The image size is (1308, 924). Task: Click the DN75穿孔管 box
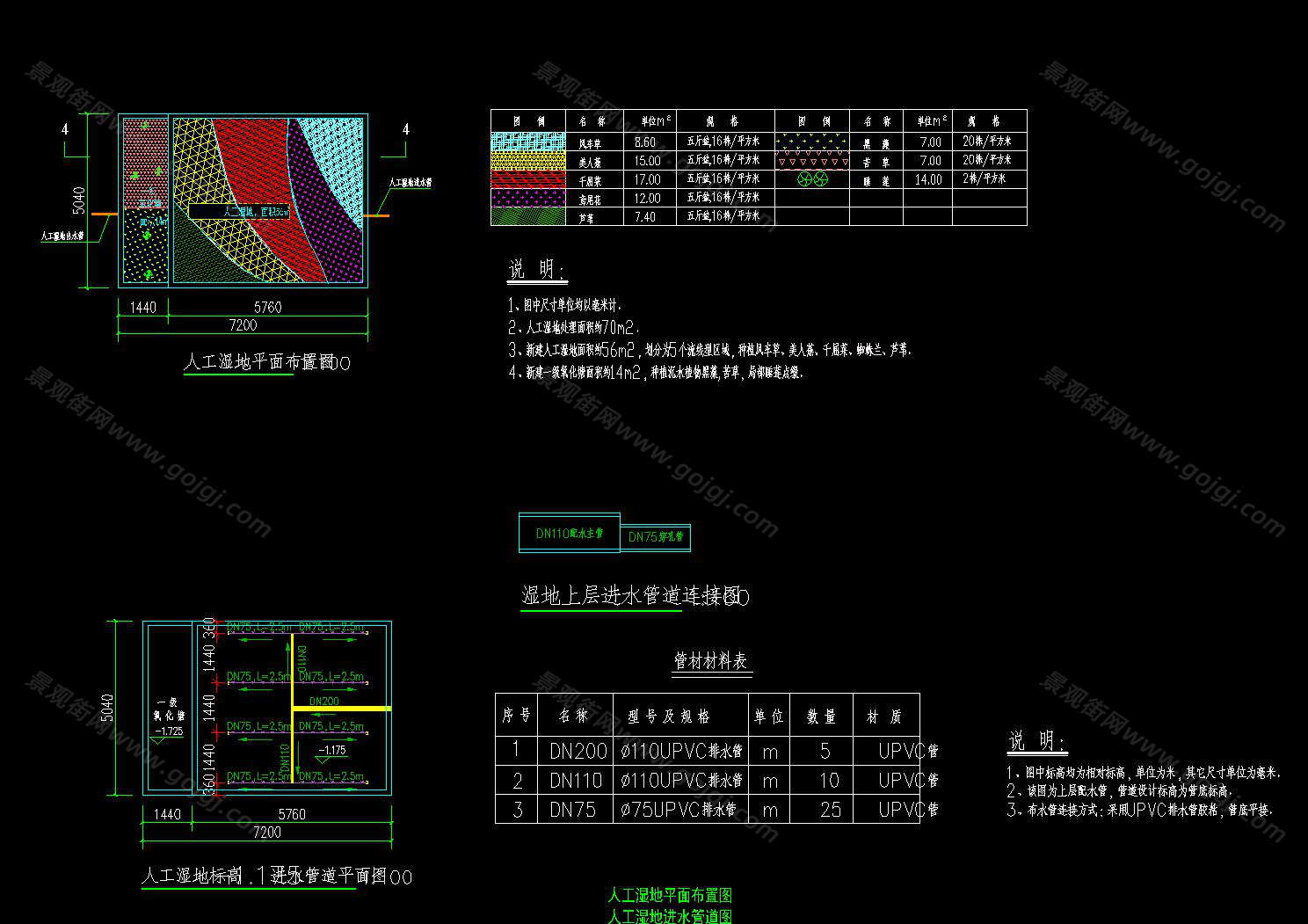(656, 537)
